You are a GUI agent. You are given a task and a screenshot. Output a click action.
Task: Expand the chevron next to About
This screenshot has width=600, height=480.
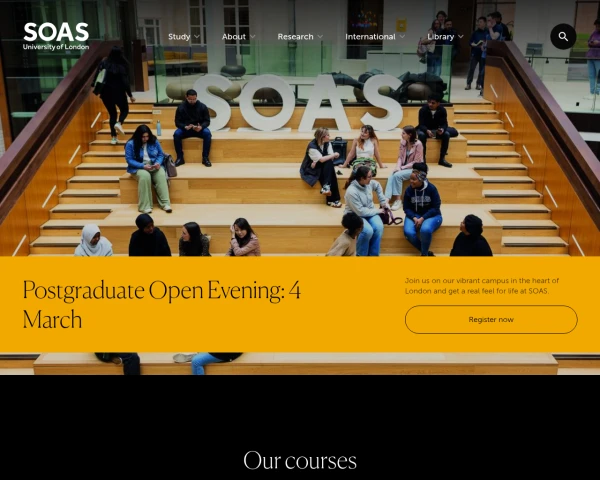(x=253, y=37)
